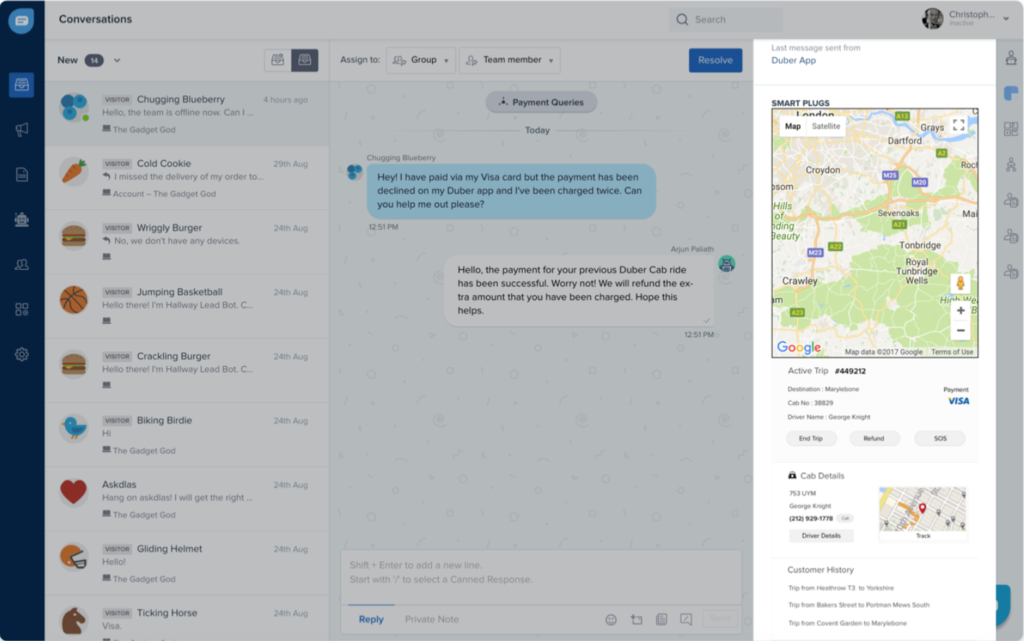The height and width of the screenshot is (641, 1024).
Task: Click the attachment icon next to emoji
Action: [636, 619]
